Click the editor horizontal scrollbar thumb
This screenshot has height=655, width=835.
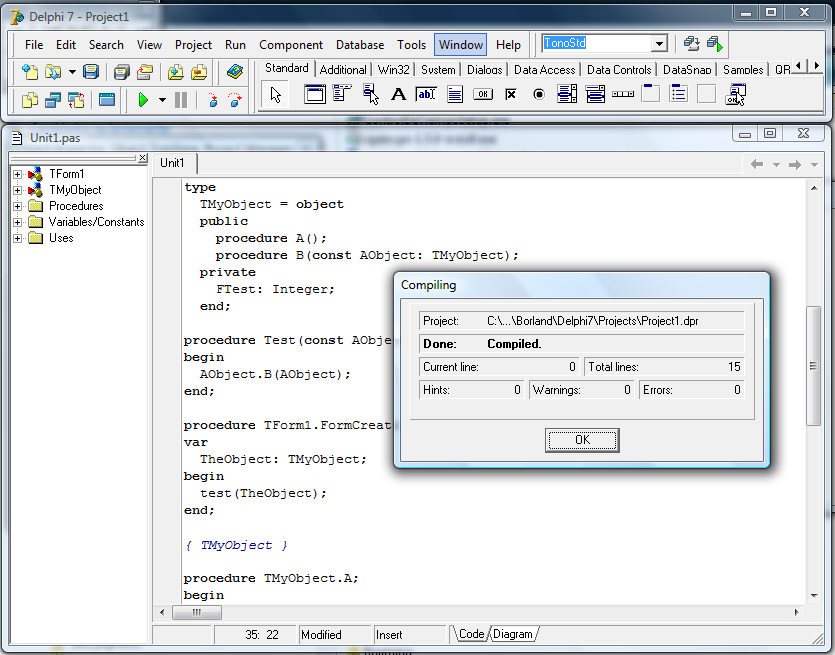pyautogui.click(x=197, y=612)
